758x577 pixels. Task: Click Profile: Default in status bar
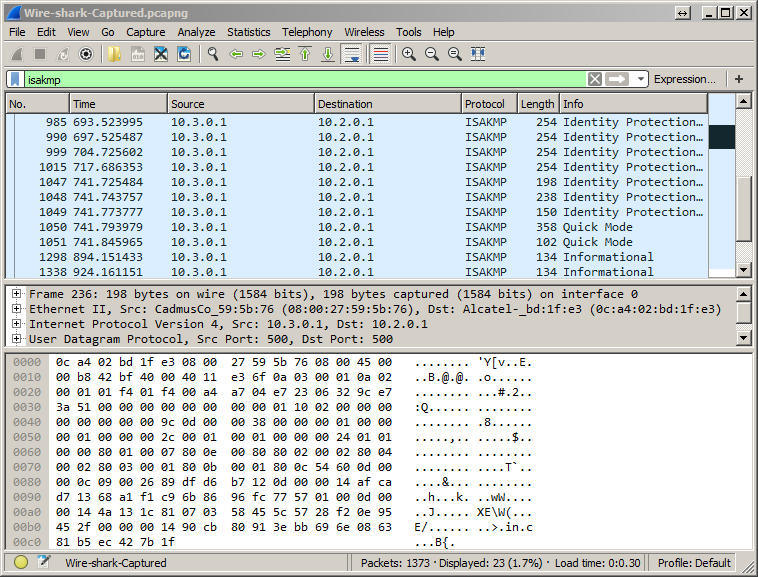tap(694, 563)
